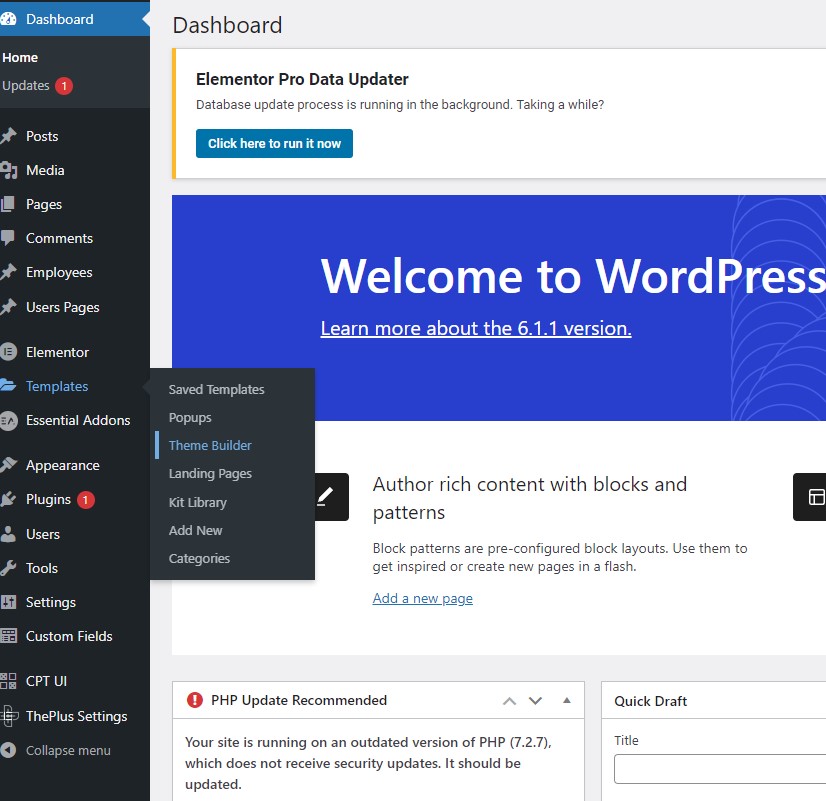The width and height of the screenshot is (826, 801).
Task: Click the Elementor logo icon
Action: point(8,352)
